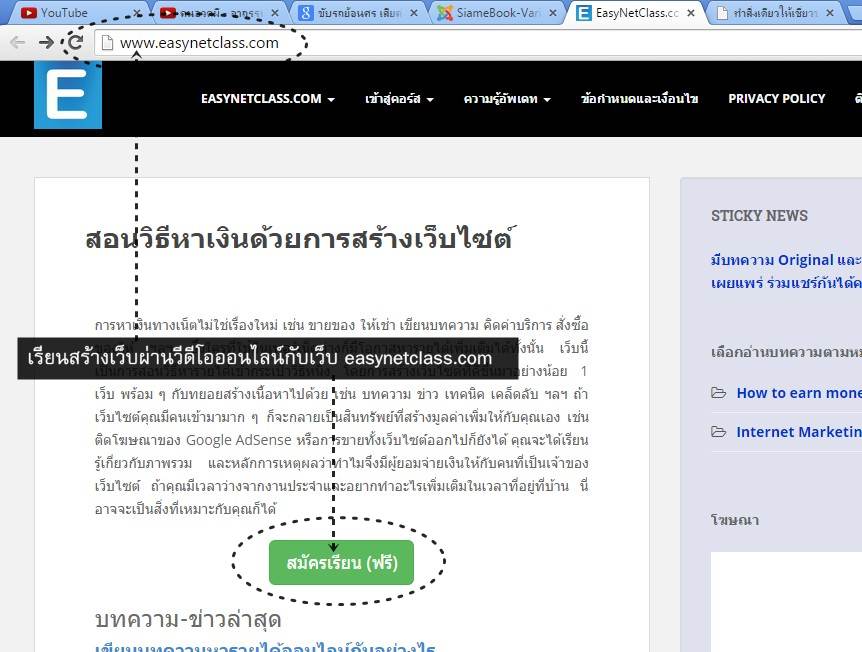Reload the current page
Screen dimensions: 862x652
tap(75, 42)
